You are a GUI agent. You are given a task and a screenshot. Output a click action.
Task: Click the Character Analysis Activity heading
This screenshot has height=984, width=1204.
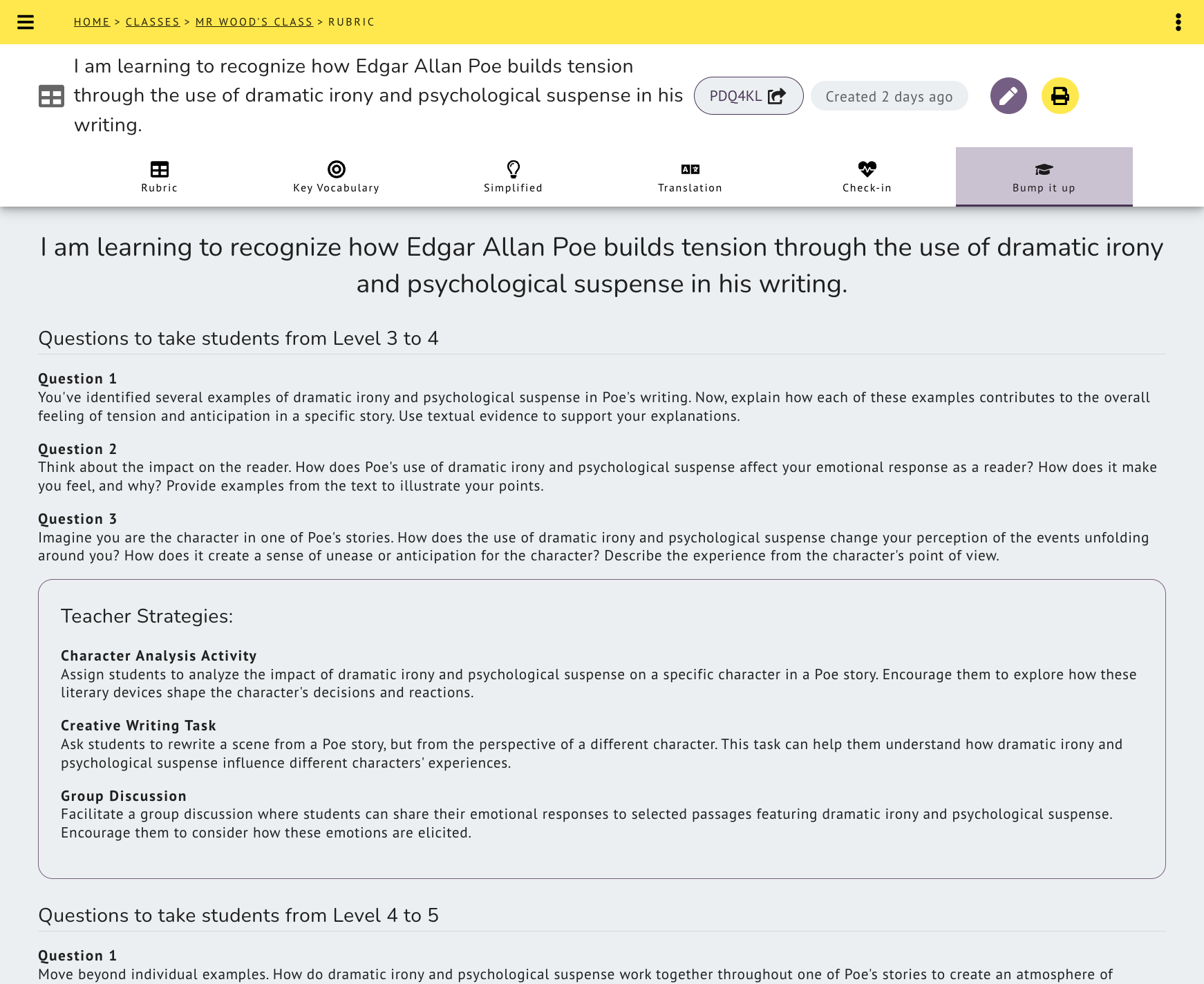(x=159, y=656)
